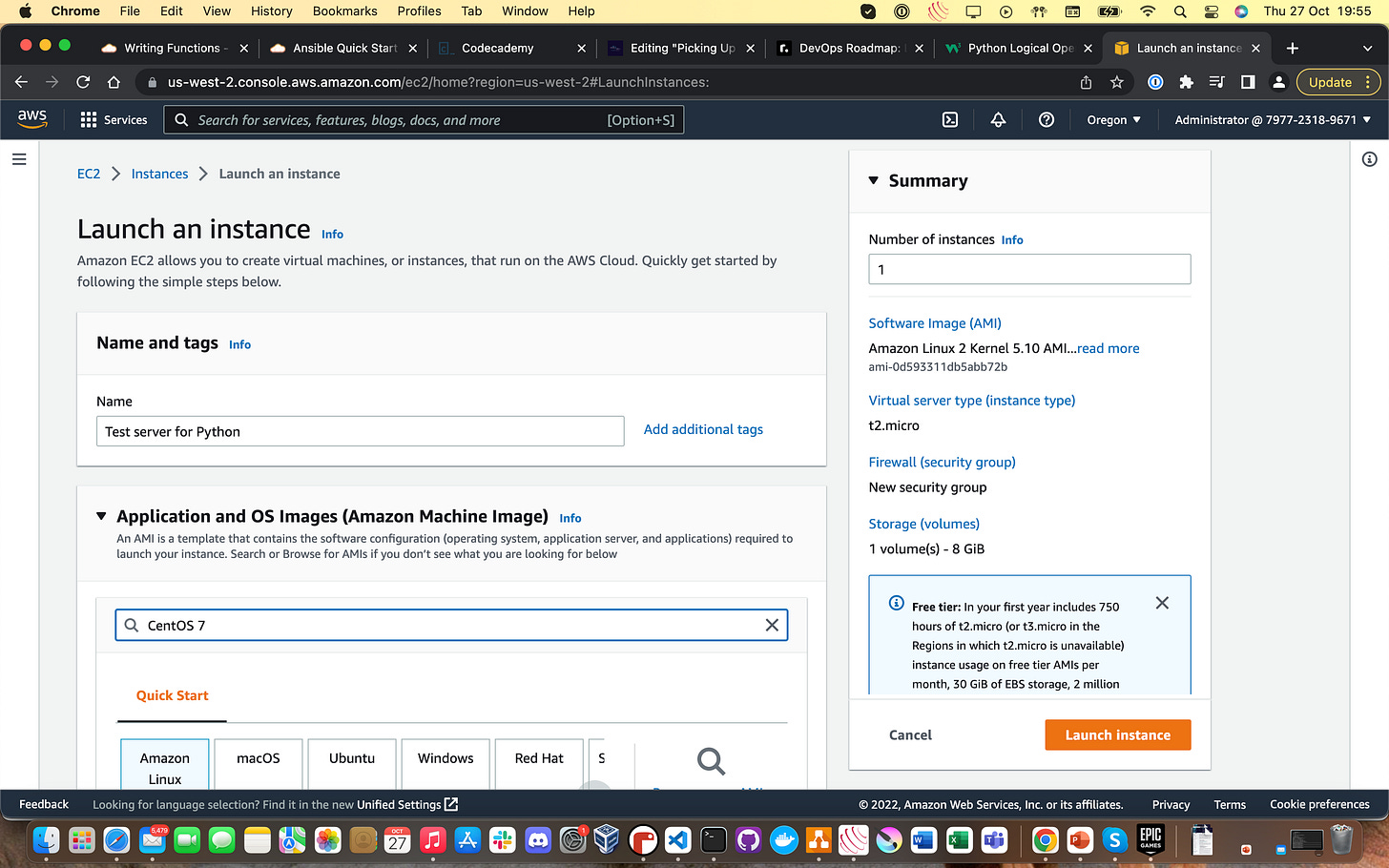Open 1Password browser extension
Viewport: 1389px width, 868px height.
click(1155, 82)
